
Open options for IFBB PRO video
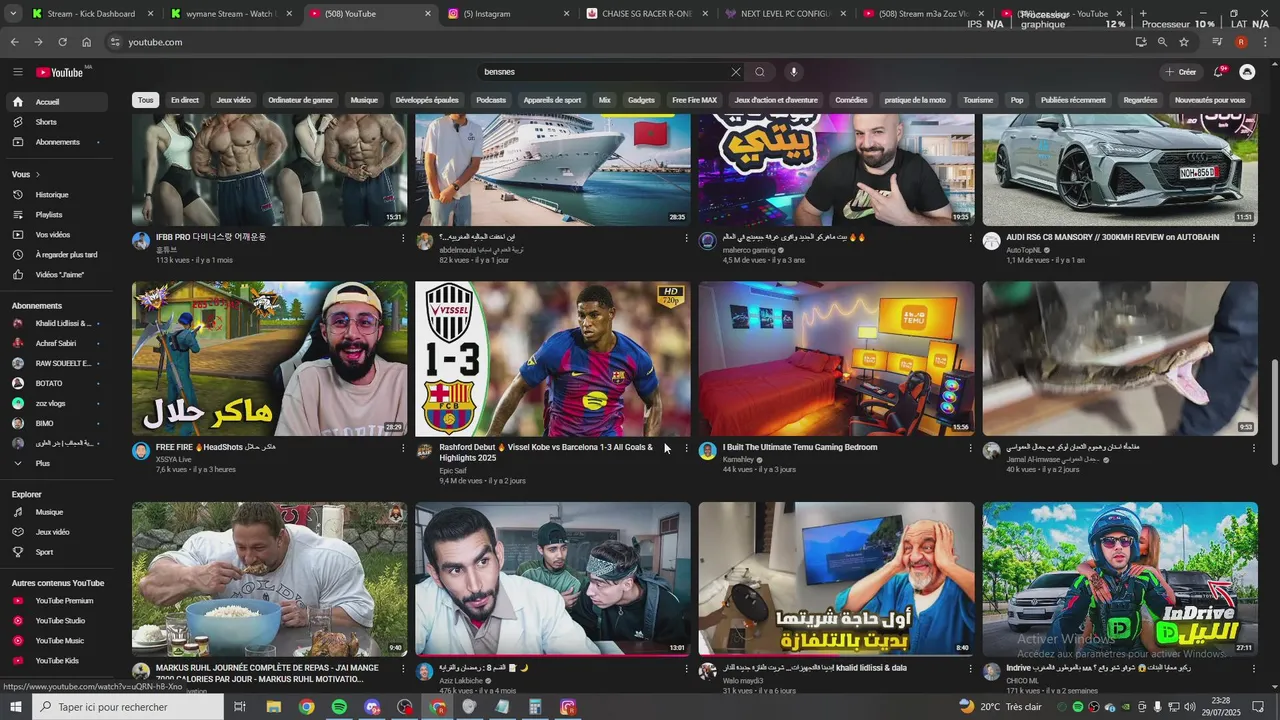click(403, 239)
